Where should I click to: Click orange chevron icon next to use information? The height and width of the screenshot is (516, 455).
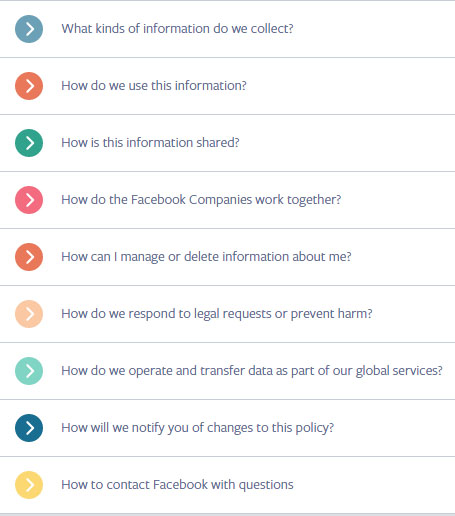29,86
